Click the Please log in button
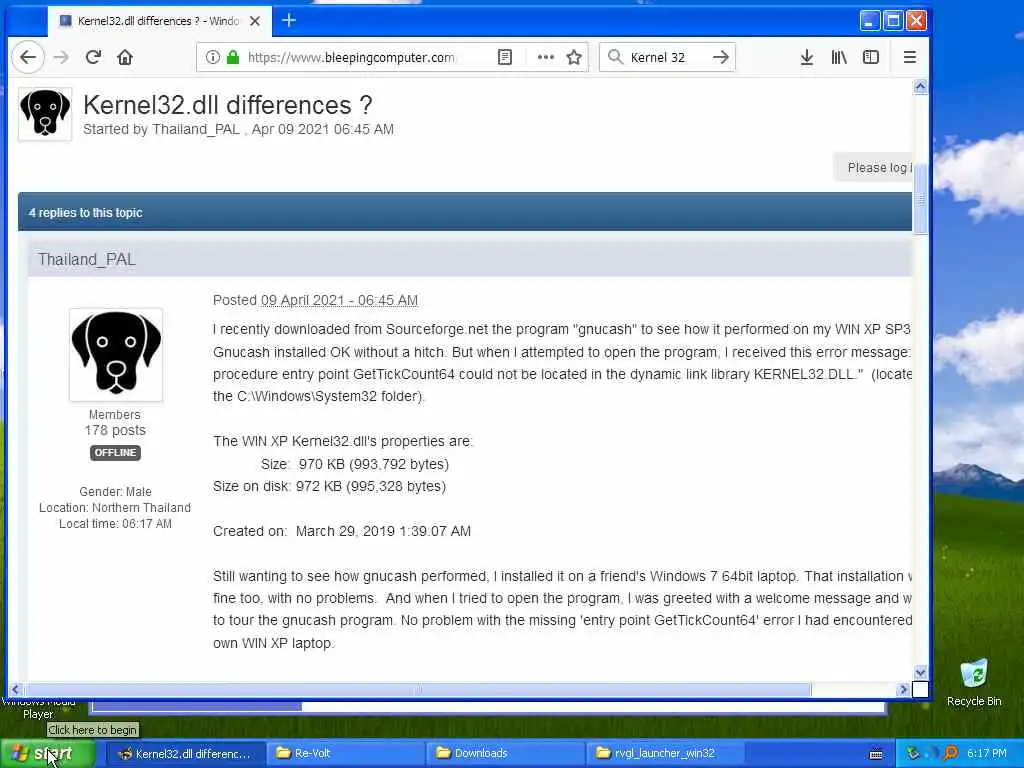 tap(874, 168)
